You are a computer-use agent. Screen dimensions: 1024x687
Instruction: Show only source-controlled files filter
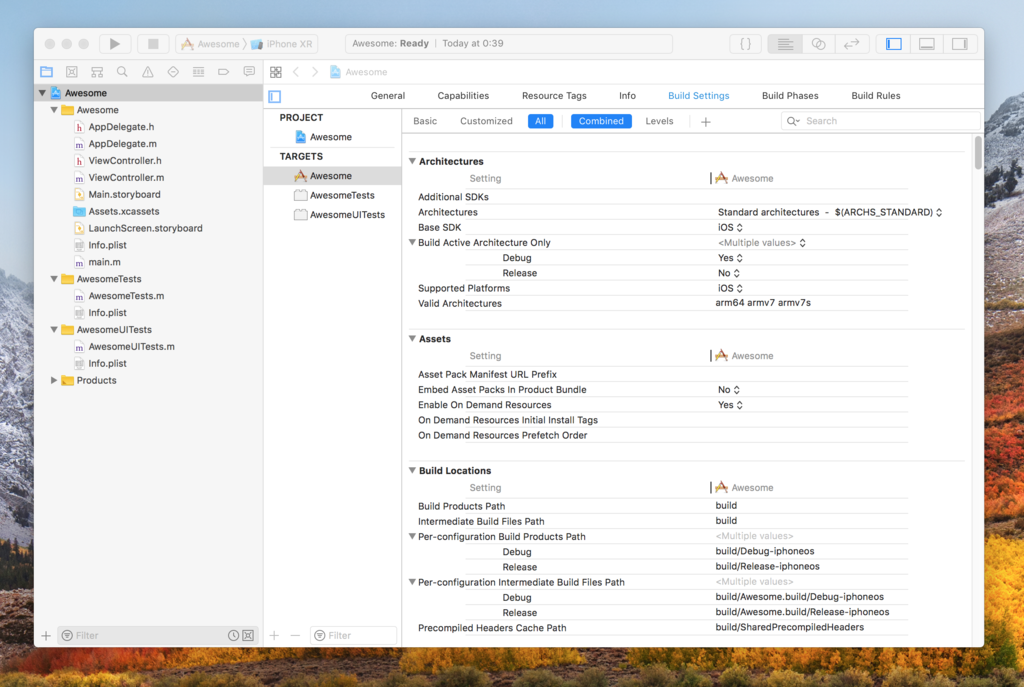(248, 635)
